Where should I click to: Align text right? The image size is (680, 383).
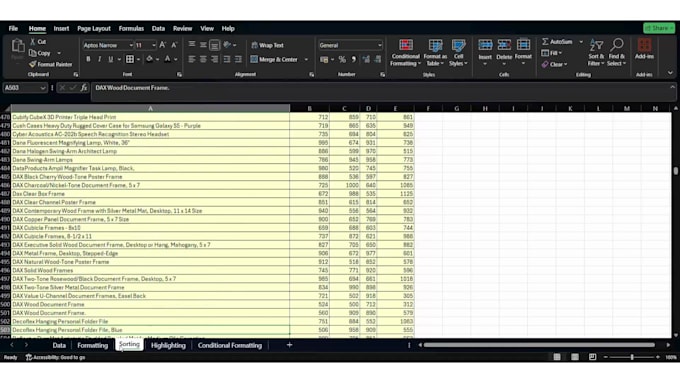tap(214, 59)
